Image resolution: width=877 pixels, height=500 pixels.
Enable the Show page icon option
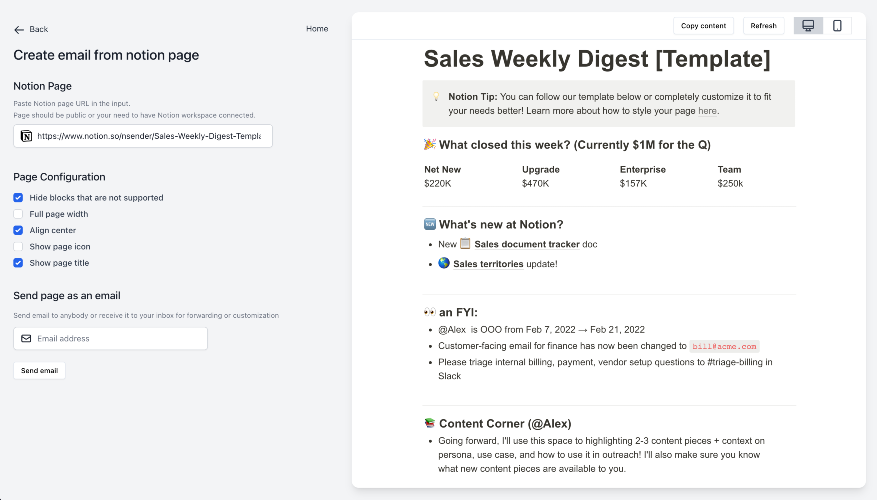18,246
